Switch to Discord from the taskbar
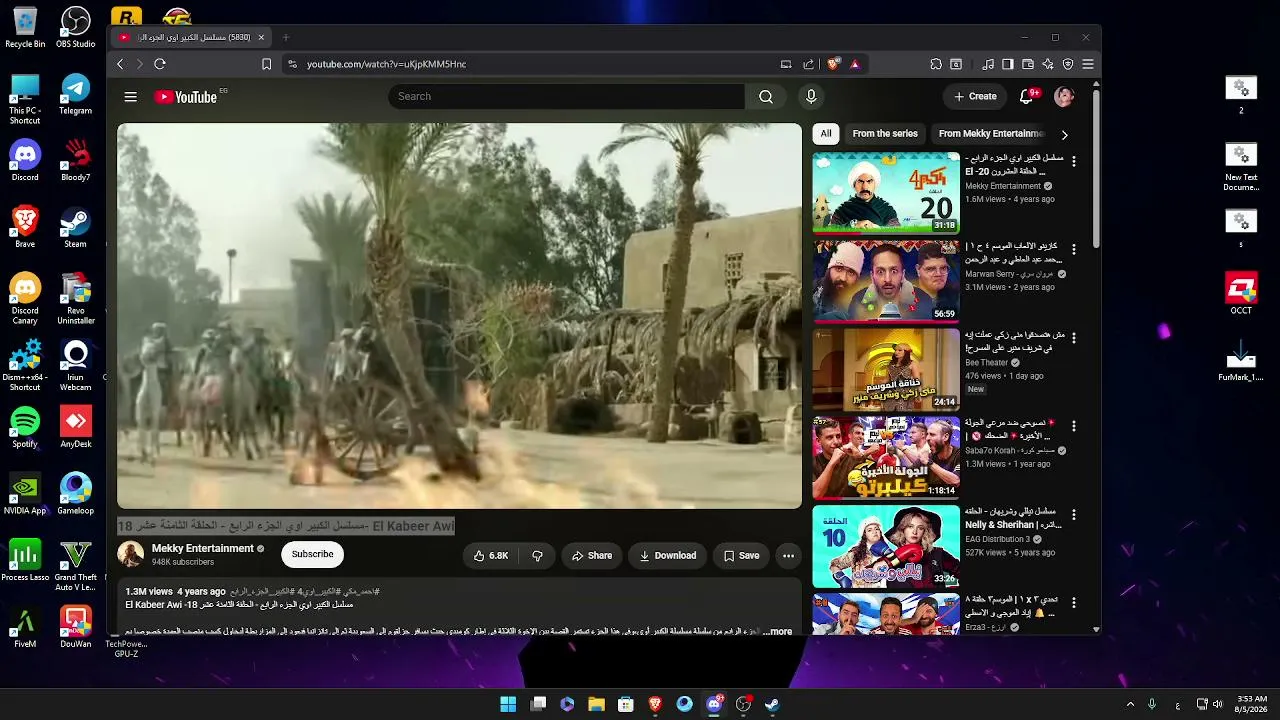This screenshot has height=720, width=1280. 714,704
